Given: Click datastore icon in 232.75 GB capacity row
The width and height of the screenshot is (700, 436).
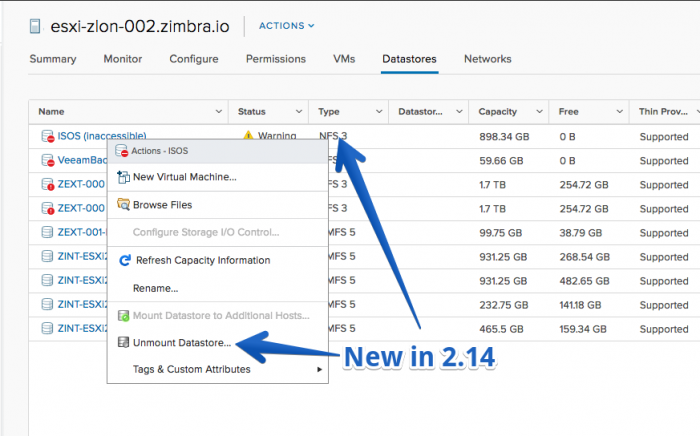Looking at the screenshot, I should click(47, 304).
